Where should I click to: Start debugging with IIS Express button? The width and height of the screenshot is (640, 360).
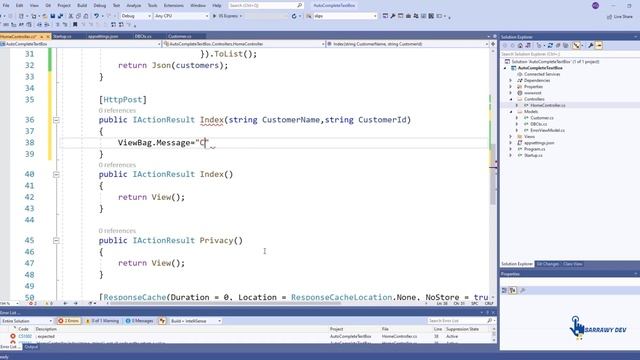point(227,16)
